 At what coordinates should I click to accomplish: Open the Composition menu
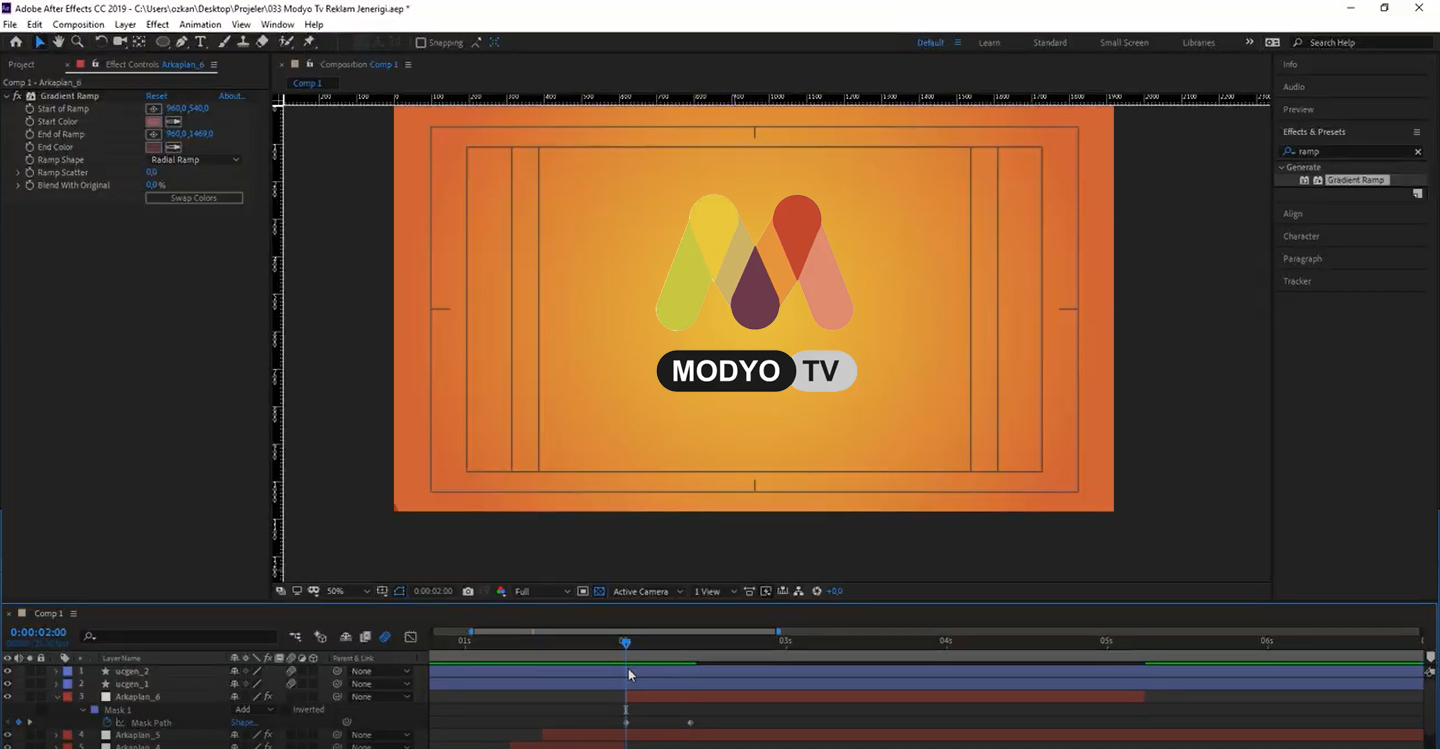[x=78, y=24]
